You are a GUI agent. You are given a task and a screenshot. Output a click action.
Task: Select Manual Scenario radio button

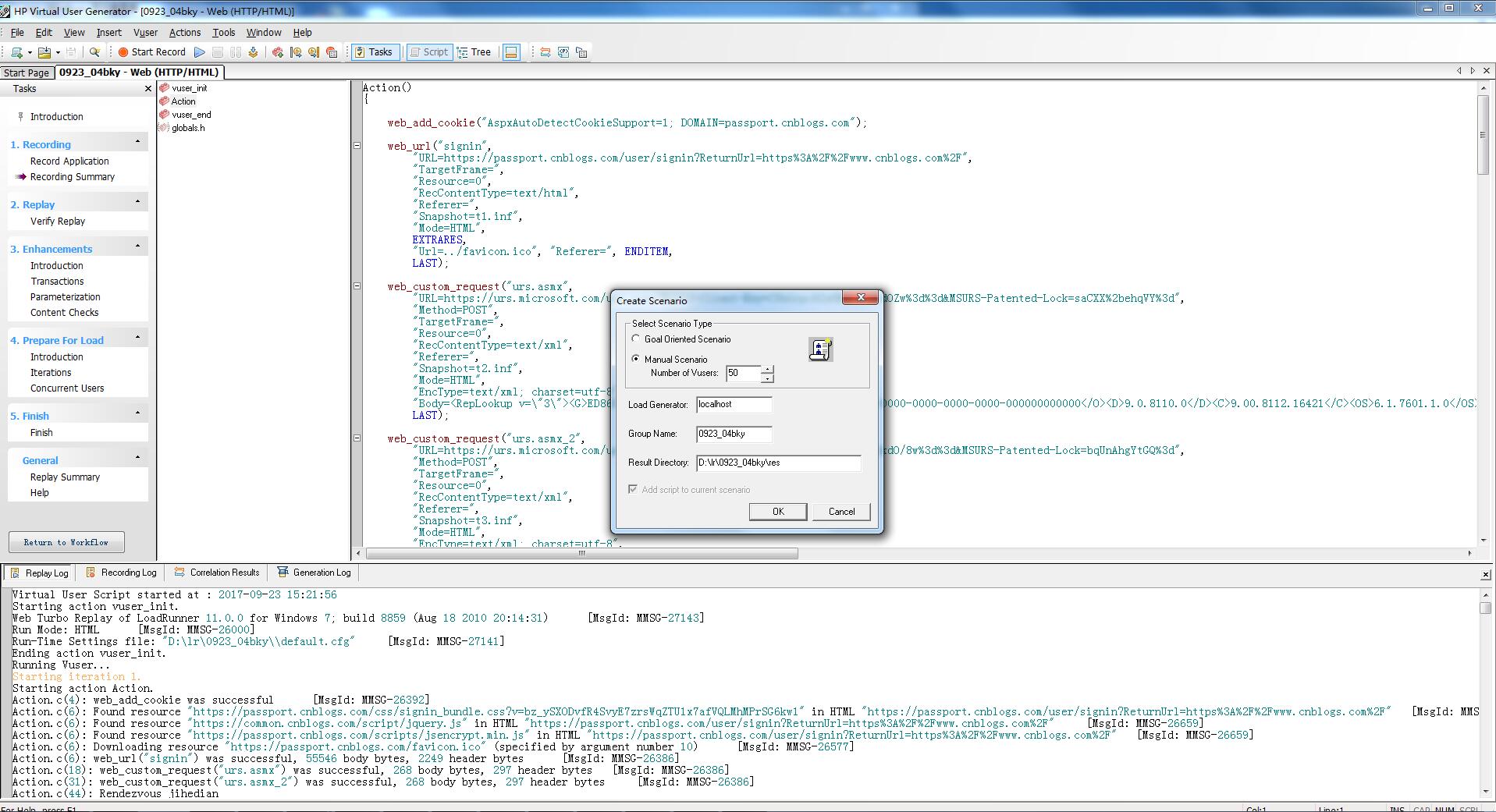[636, 359]
